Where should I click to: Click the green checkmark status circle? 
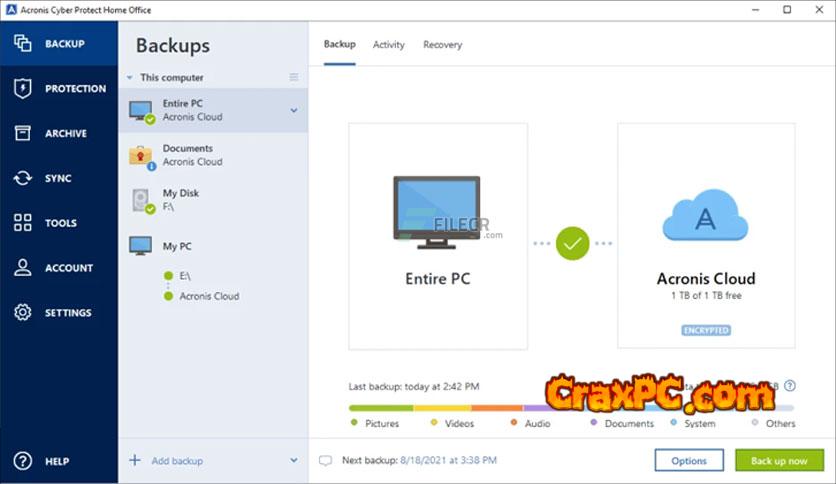click(572, 243)
